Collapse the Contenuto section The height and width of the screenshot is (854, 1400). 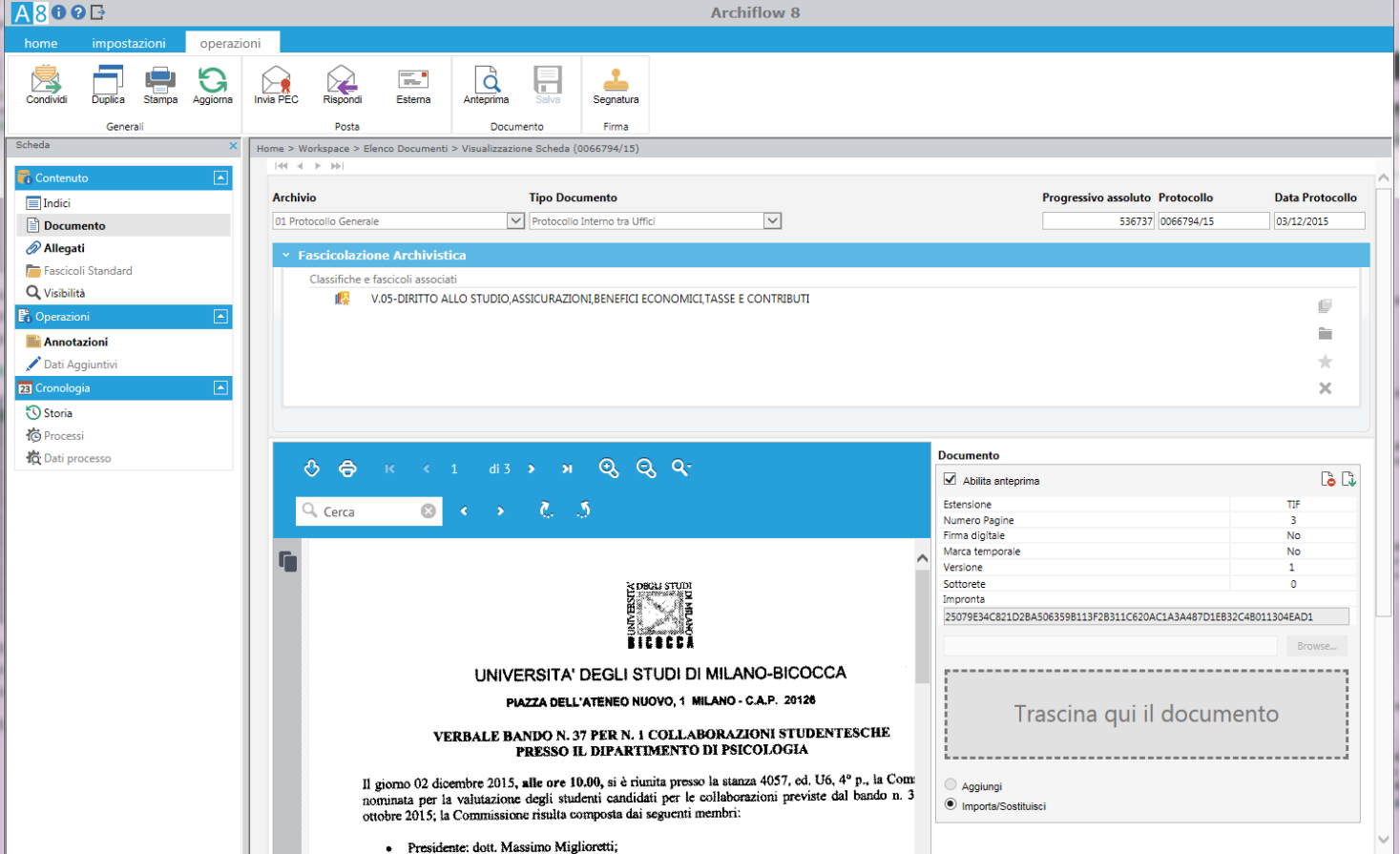point(220,177)
